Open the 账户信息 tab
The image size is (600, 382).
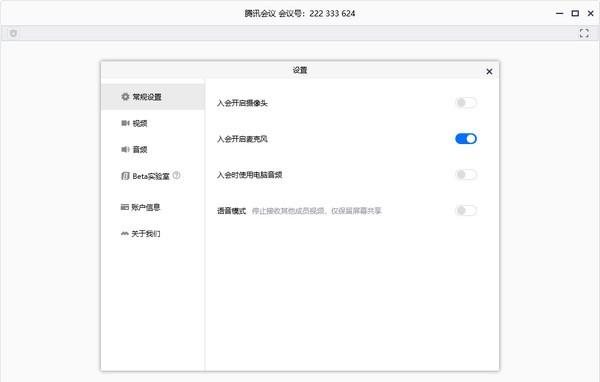(153, 207)
